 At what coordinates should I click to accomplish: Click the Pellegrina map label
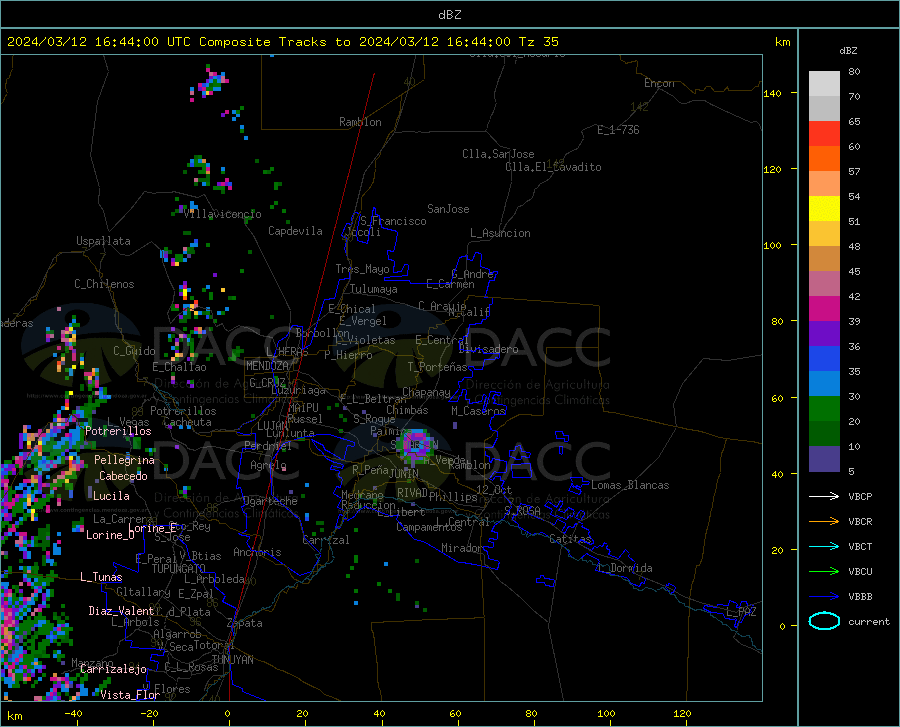pos(125,460)
